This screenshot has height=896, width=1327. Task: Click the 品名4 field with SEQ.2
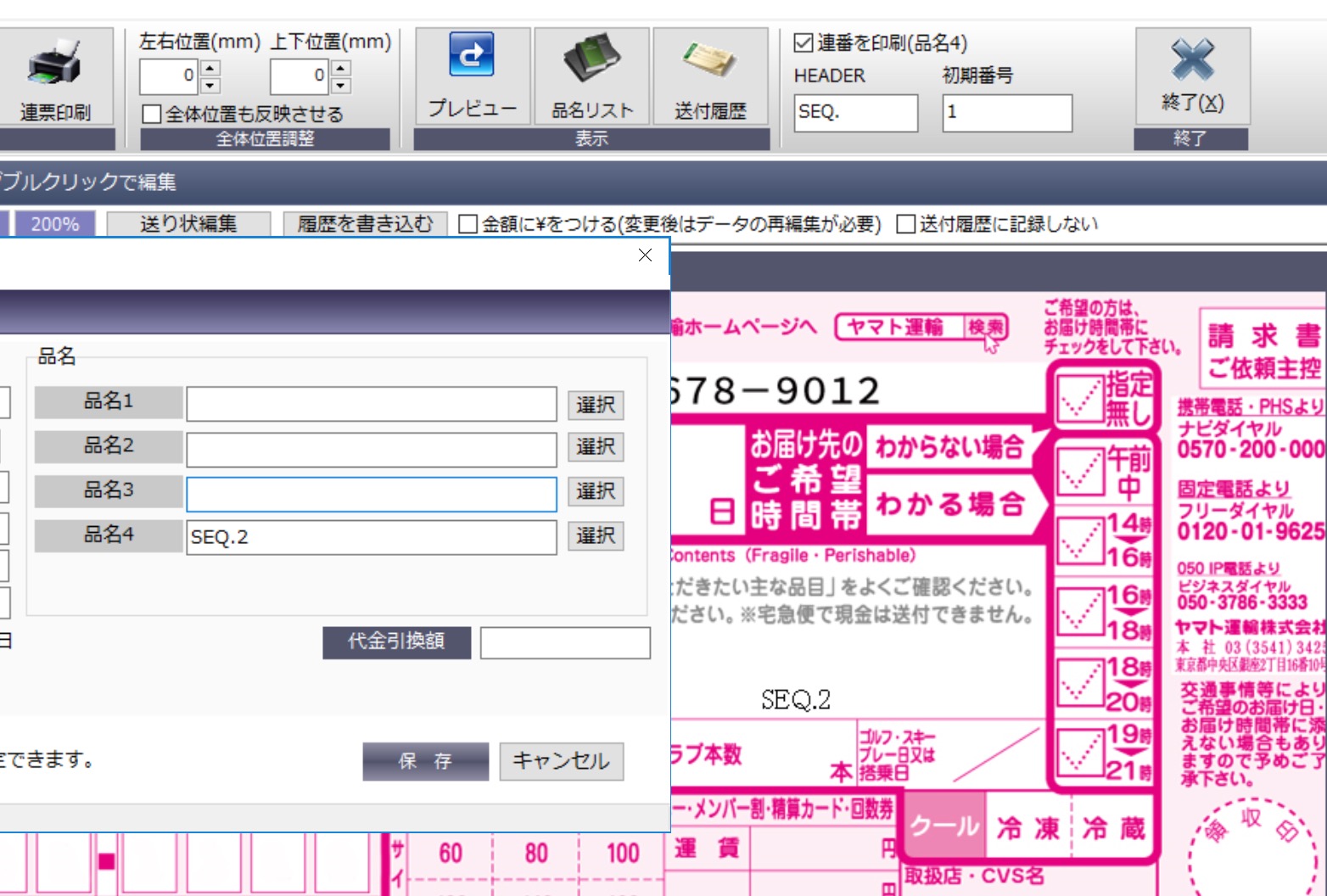pos(372,537)
